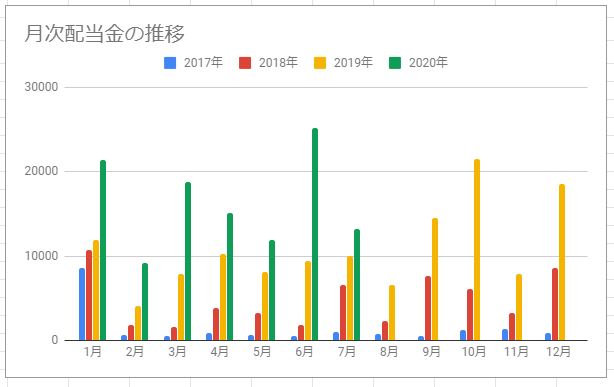
Task: Select the 2019年 legend label
Action: (x=353, y=63)
